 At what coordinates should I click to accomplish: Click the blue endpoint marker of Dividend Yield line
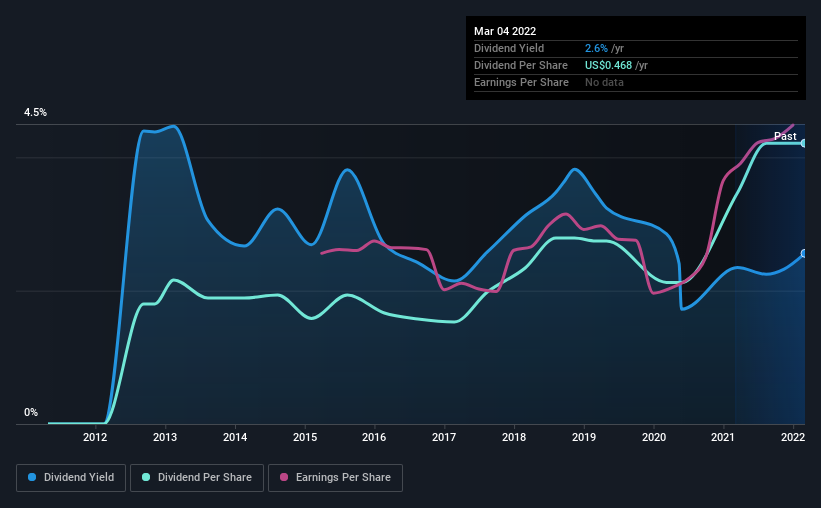click(804, 253)
